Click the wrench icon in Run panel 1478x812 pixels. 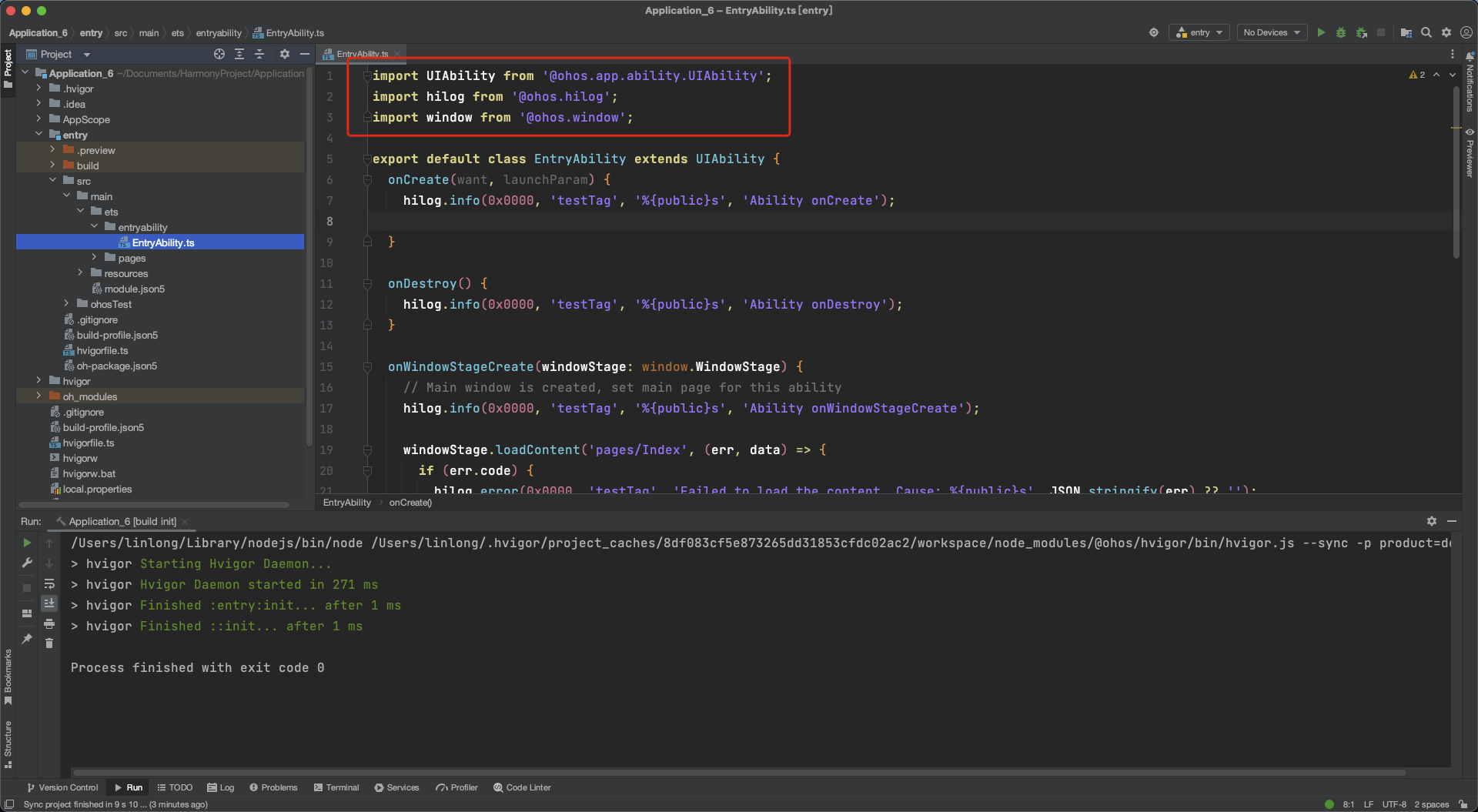(x=28, y=563)
